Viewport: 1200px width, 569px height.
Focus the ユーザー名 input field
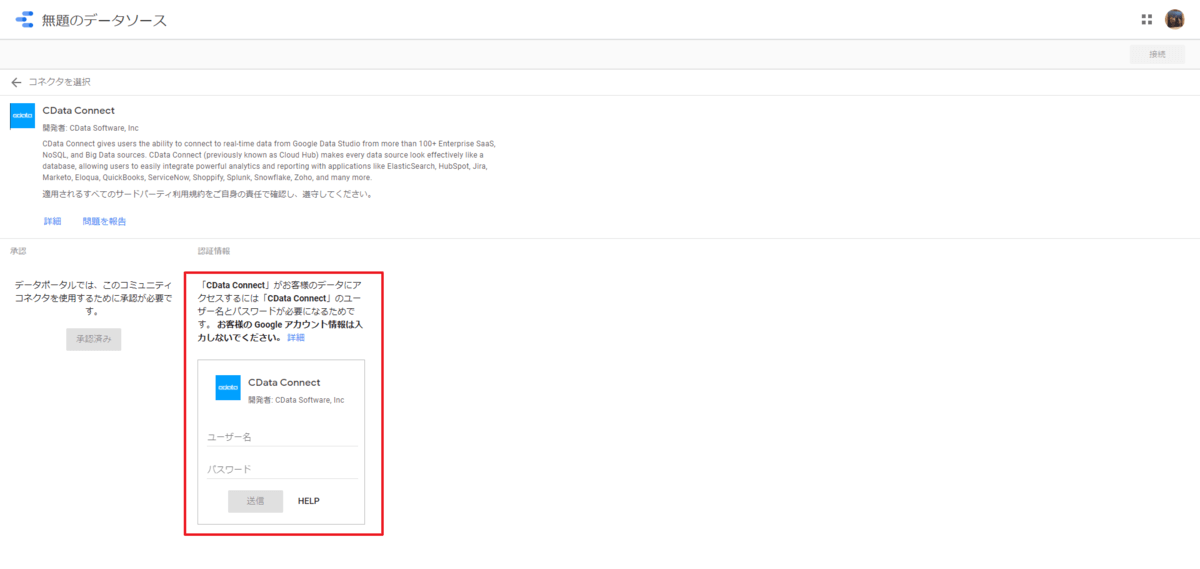coord(282,437)
